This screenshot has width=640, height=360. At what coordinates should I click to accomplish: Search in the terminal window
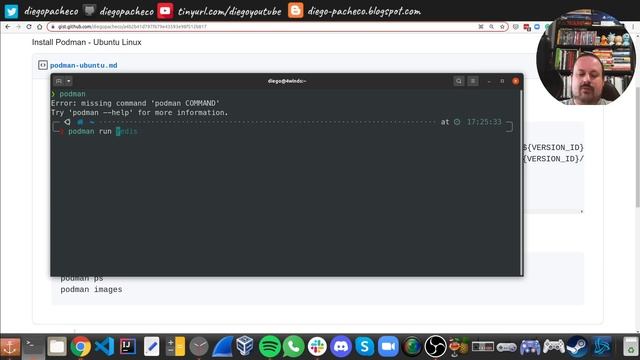point(459,81)
